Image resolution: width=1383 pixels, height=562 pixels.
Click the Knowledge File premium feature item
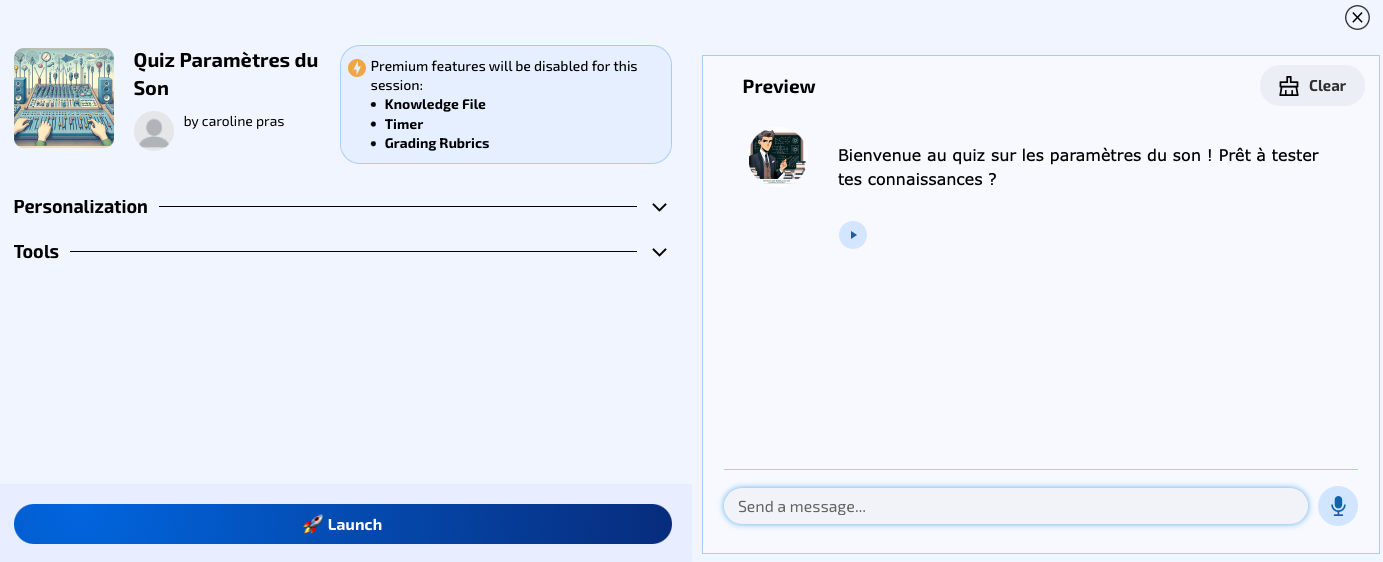click(x=435, y=104)
